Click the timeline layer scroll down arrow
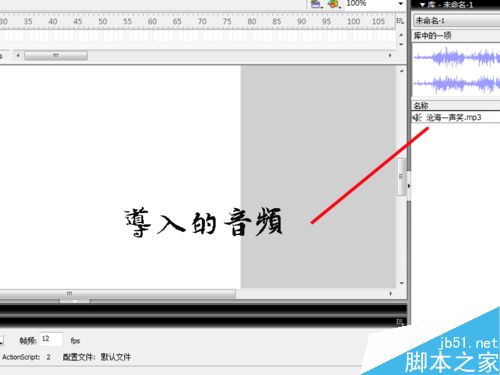 click(x=401, y=44)
